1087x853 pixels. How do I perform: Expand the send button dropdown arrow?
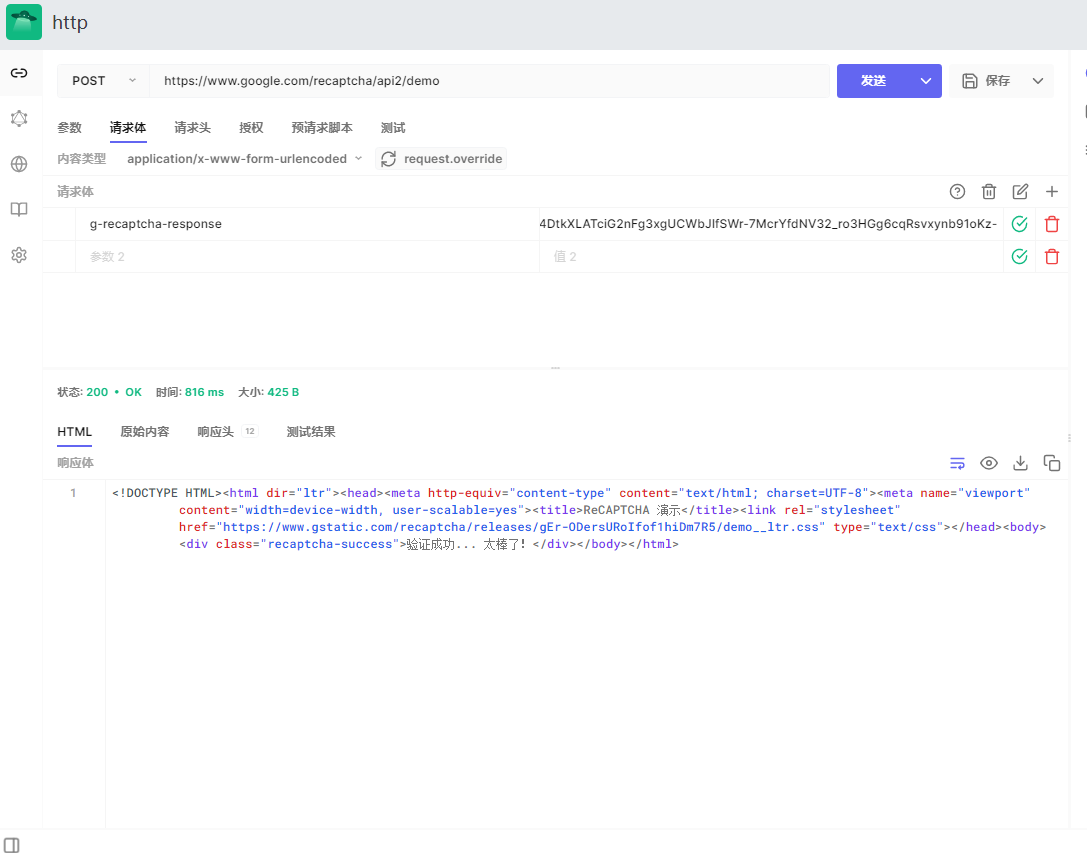click(x=925, y=81)
